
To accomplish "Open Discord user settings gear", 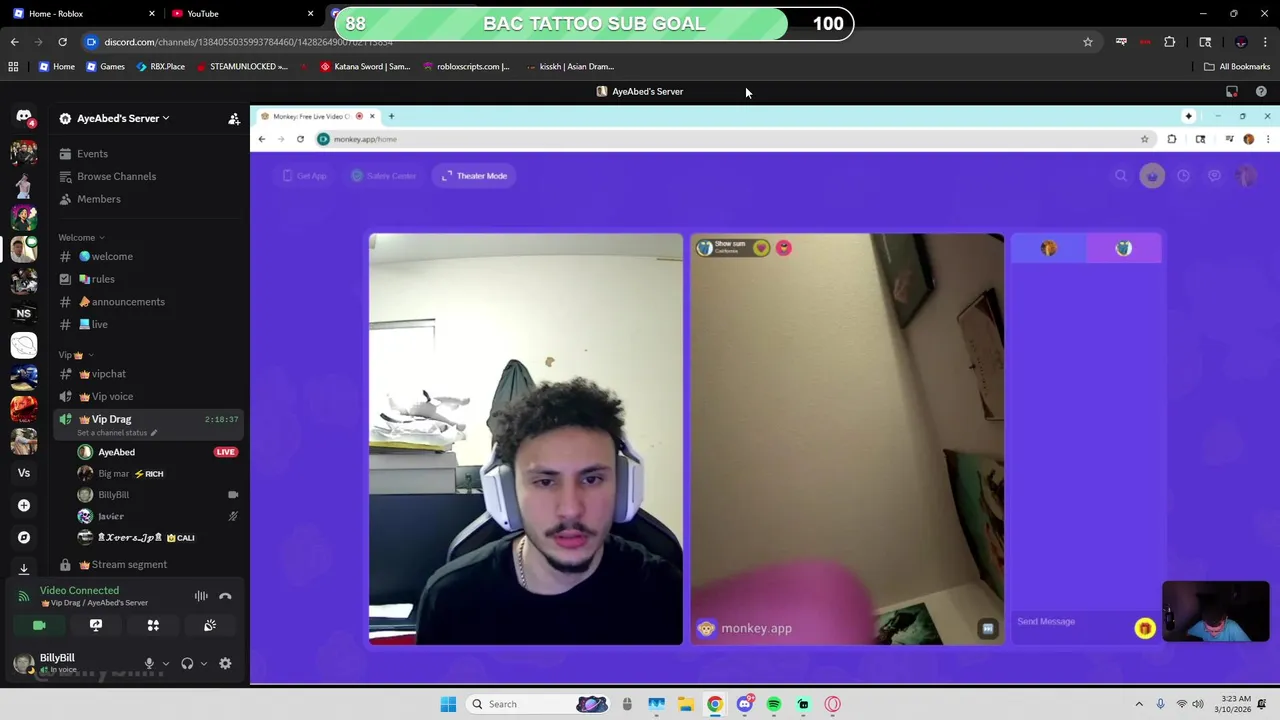I will pyautogui.click(x=225, y=663).
